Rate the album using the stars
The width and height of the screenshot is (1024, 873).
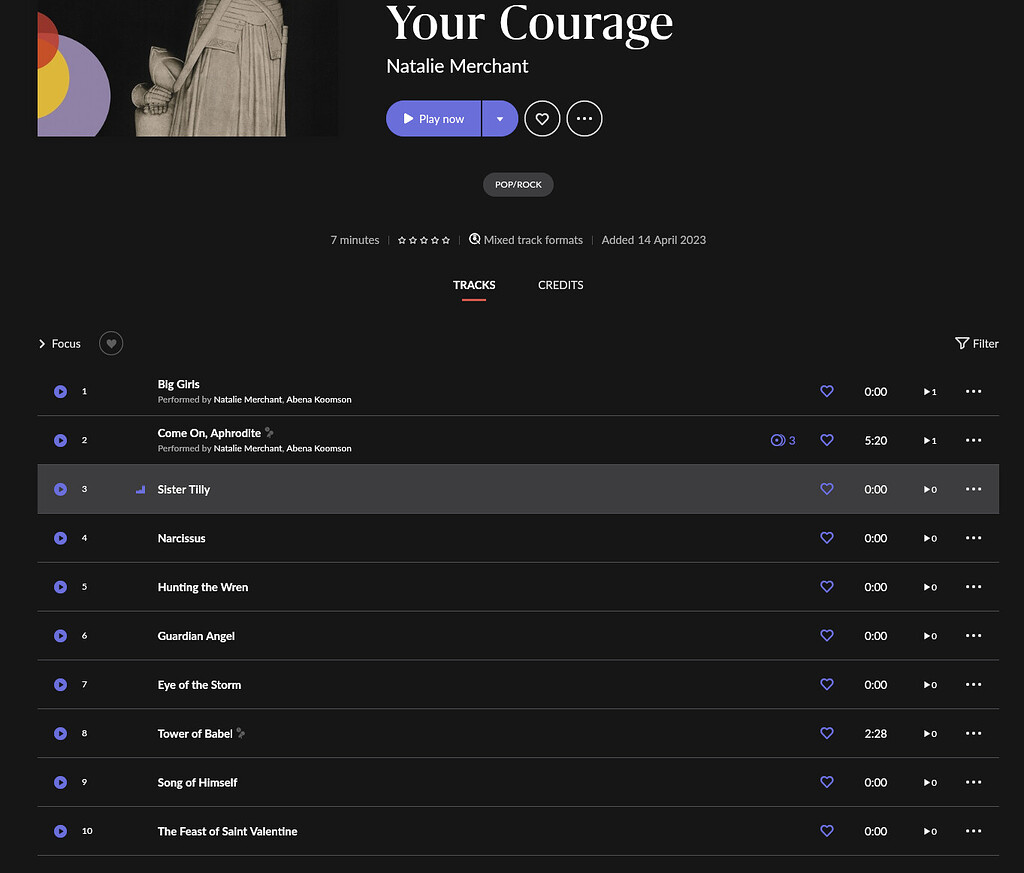423,240
